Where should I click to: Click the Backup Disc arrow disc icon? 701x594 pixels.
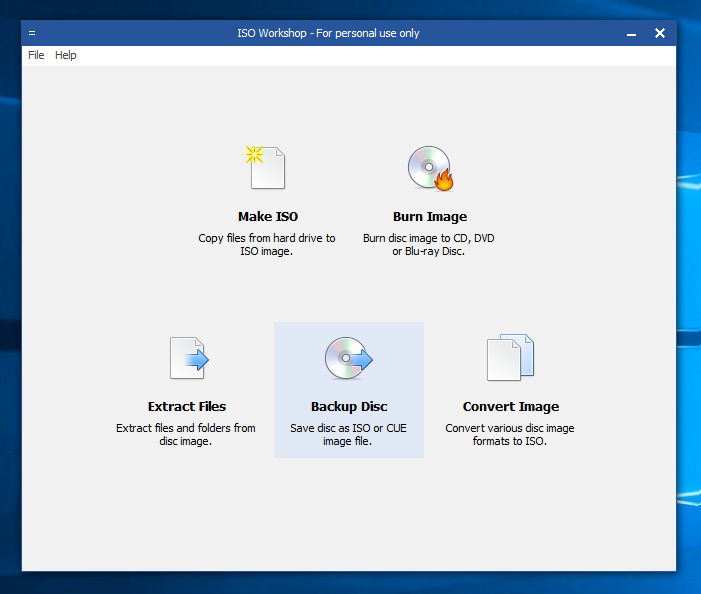pos(349,358)
